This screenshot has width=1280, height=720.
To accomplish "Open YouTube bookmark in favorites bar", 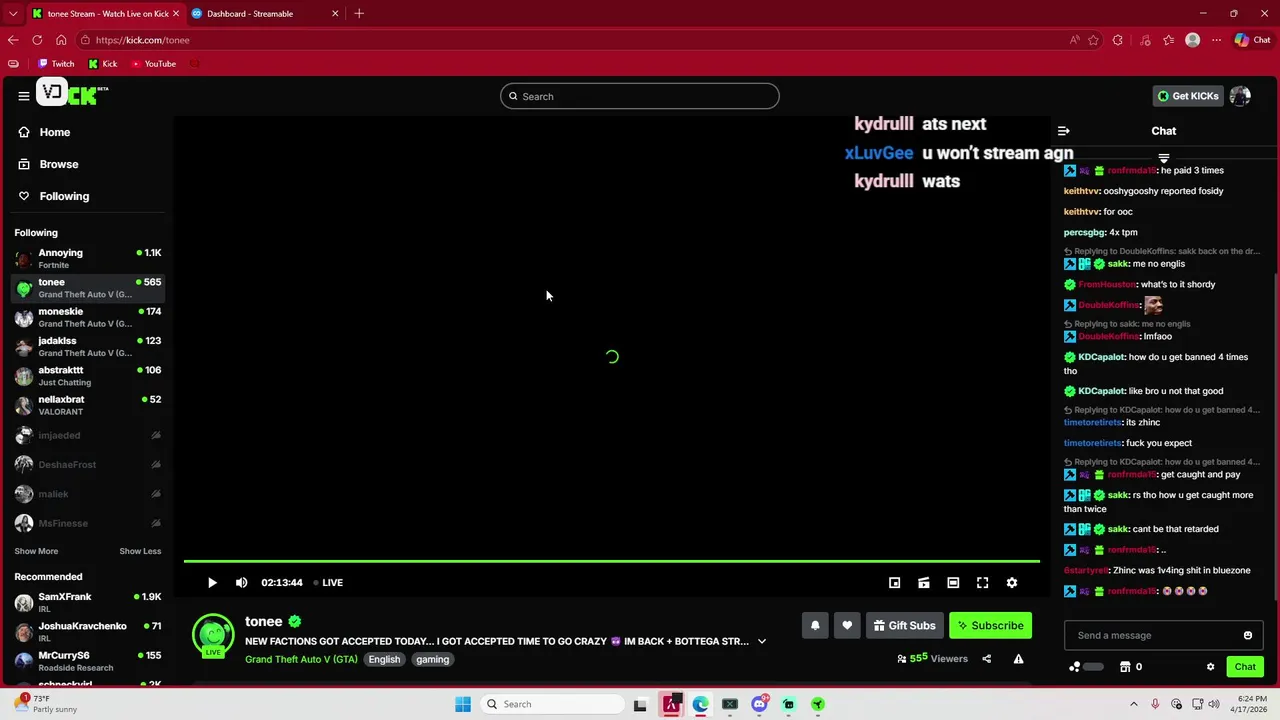I will pos(154,64).
